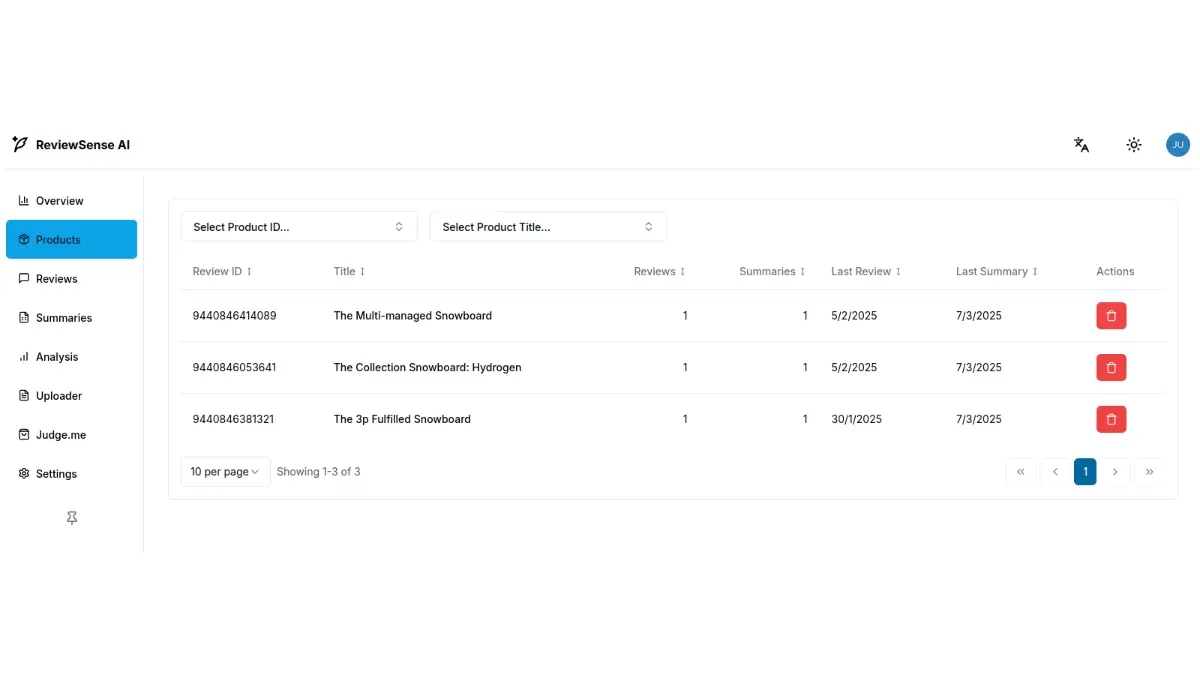Delete The Collection Snowboard: Hydrogen row

[1111, 368]
